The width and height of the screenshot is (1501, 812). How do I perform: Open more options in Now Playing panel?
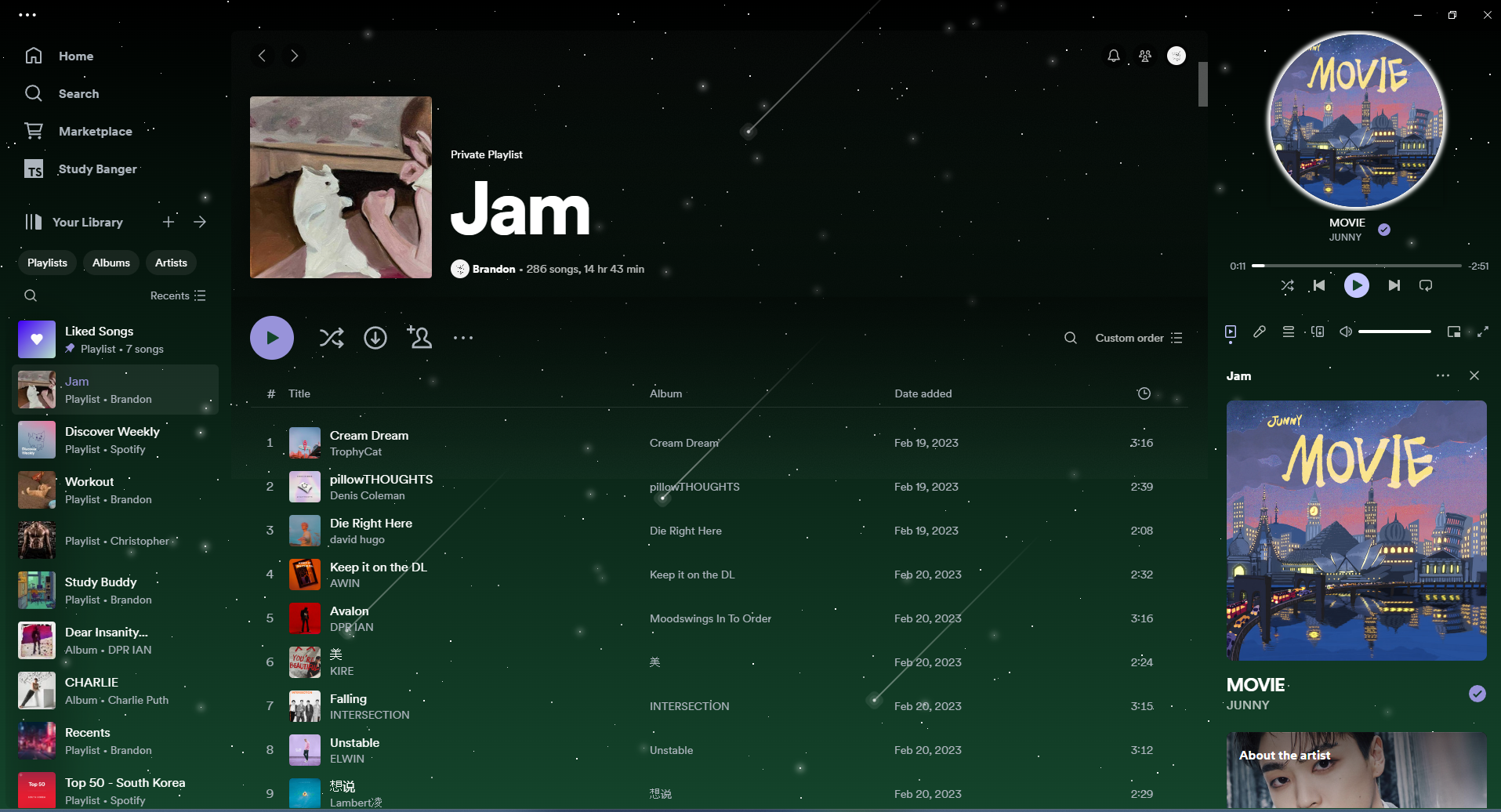1443,375
